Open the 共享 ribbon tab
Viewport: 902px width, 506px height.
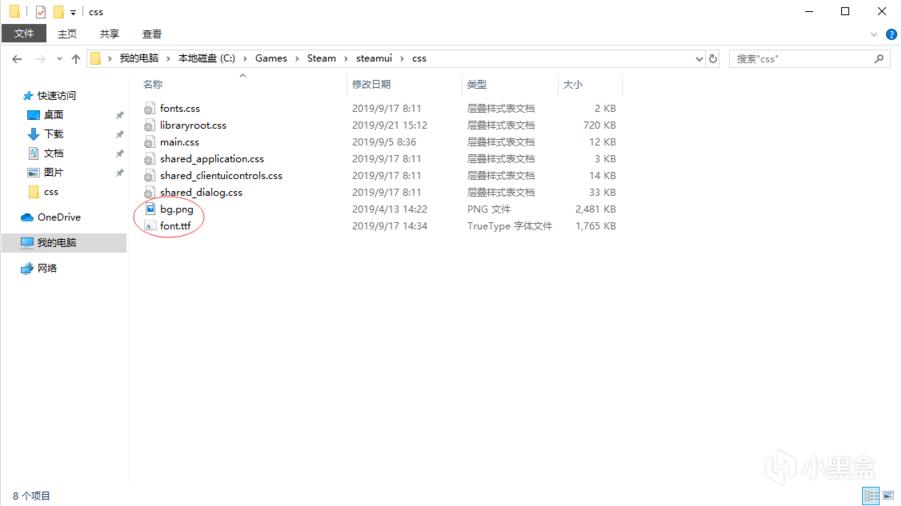pos(108,34)
